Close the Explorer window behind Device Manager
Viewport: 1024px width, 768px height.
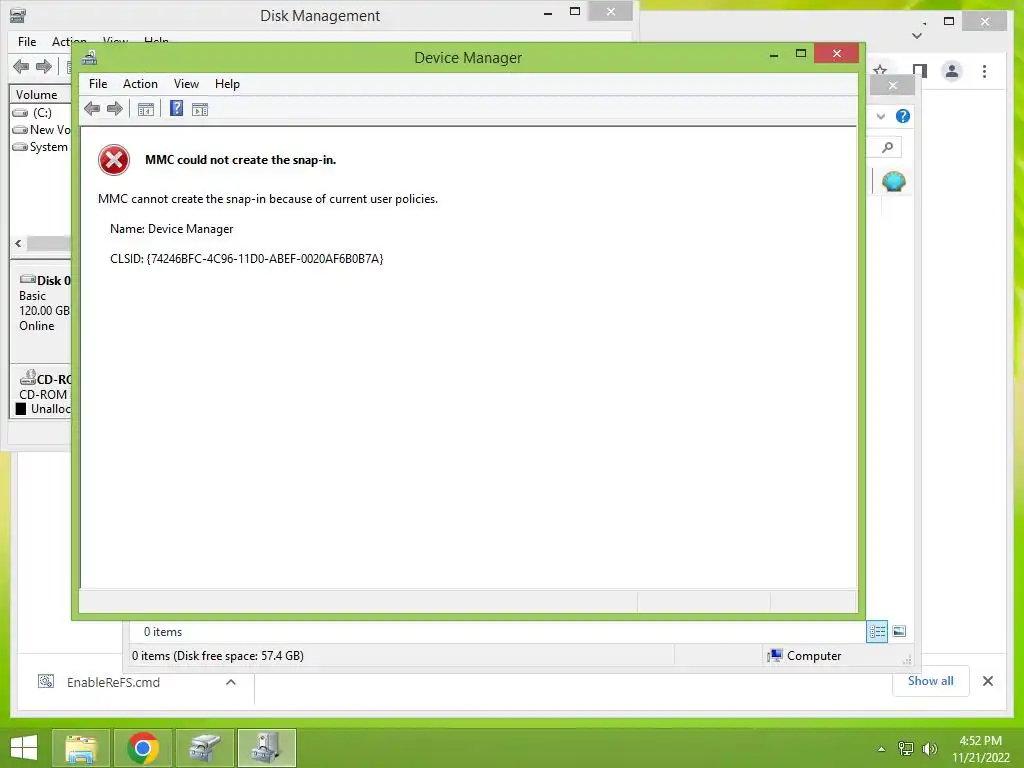(893, 86)
